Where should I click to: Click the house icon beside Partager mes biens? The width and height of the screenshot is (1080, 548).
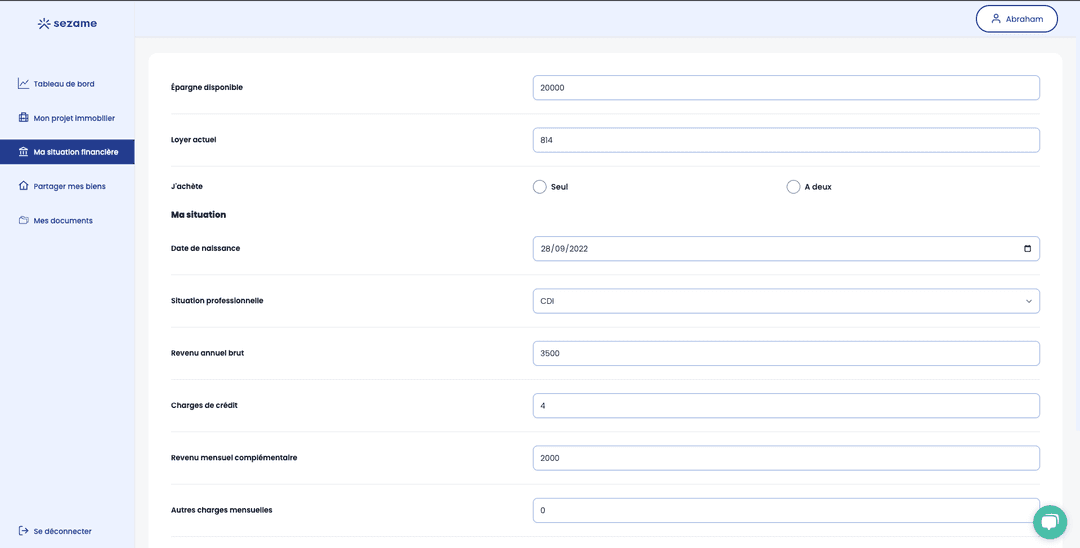[23, 186]
